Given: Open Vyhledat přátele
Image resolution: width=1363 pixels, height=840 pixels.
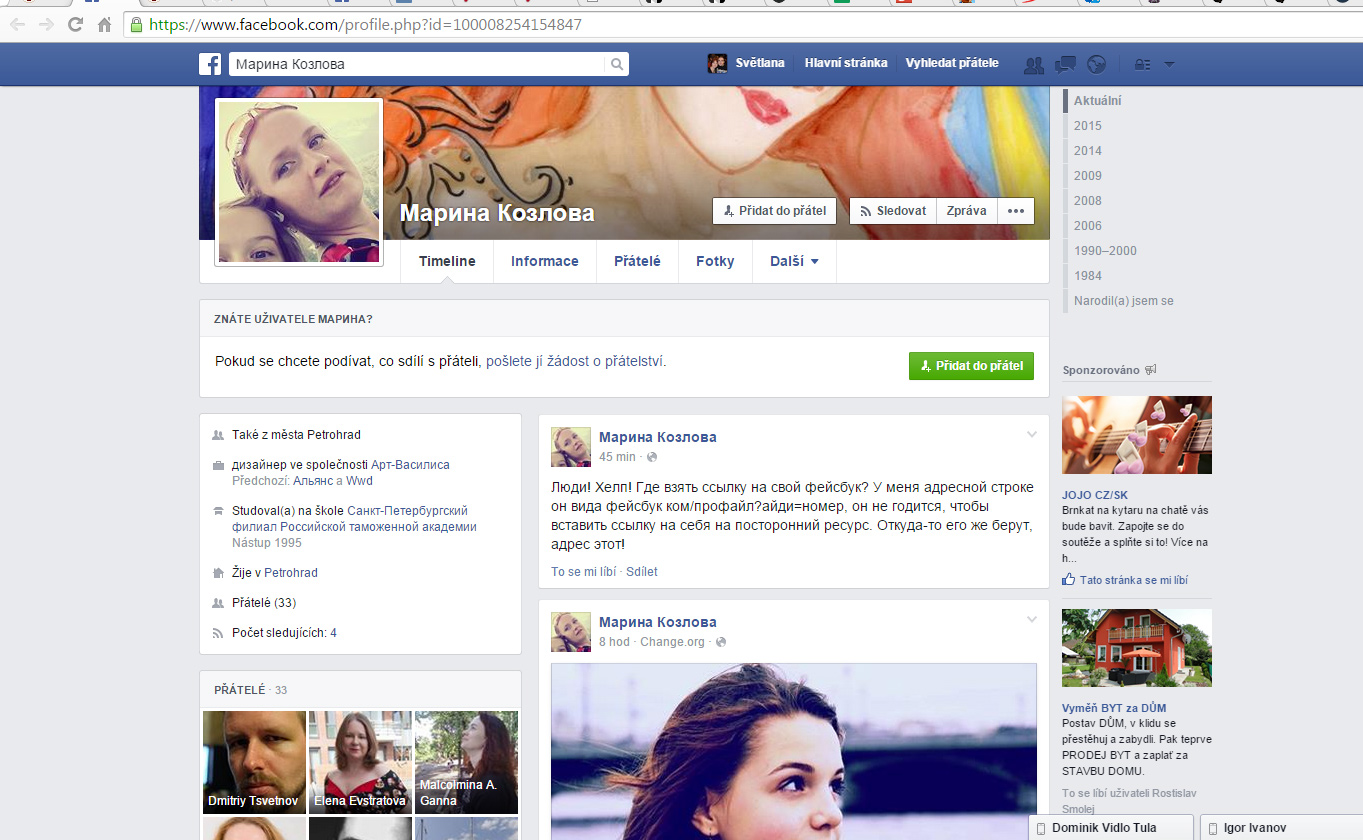Looking at the screenshot, I should 952,63.
